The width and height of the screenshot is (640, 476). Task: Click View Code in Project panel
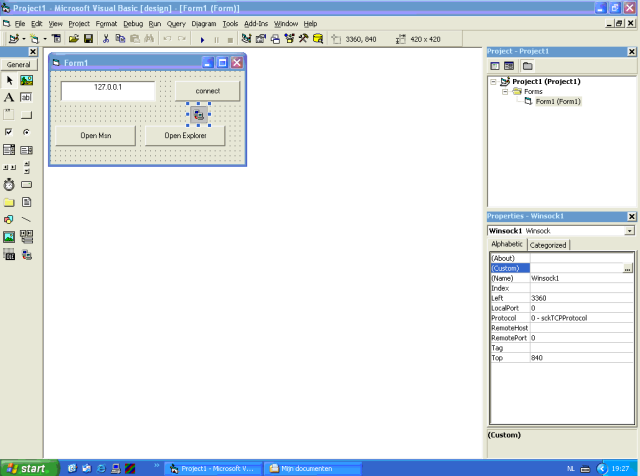click(x=495, y=66)
